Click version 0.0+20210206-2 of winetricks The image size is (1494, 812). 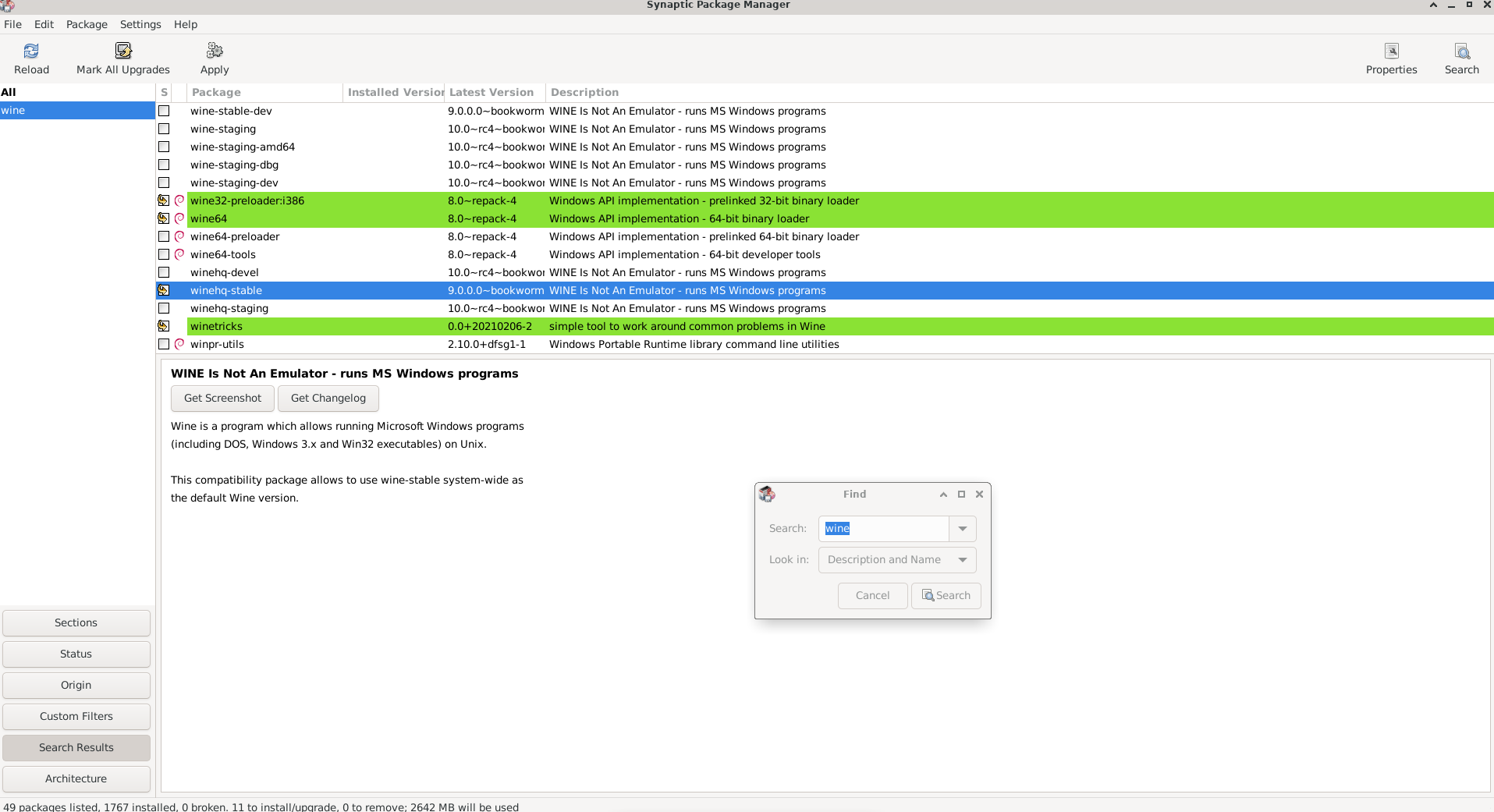point(490,326)
